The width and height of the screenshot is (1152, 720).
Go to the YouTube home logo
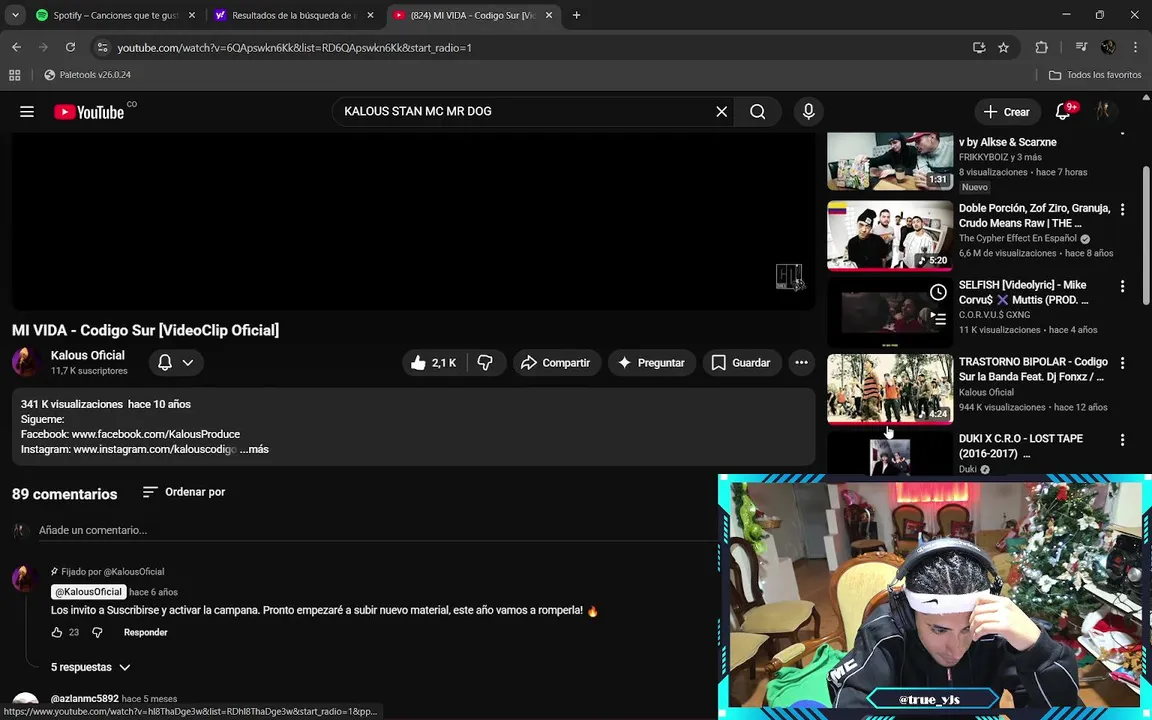(x=89, y=112)
